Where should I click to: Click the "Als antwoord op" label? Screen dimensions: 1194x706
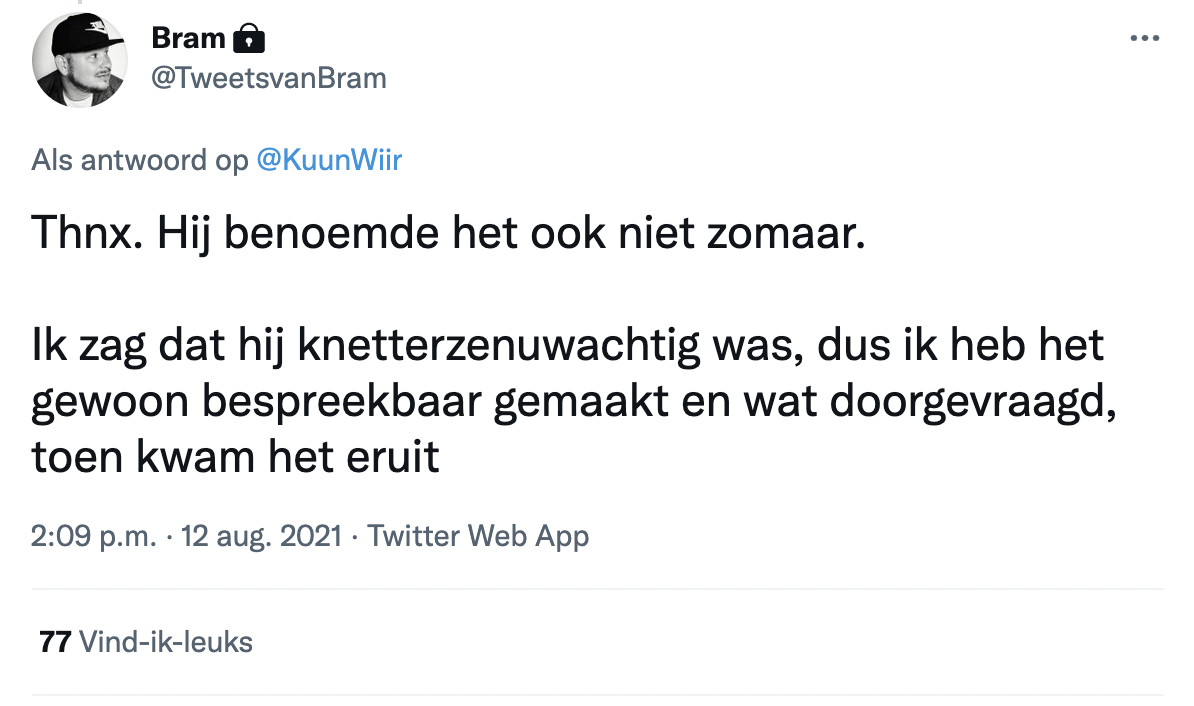coord(140,160)
